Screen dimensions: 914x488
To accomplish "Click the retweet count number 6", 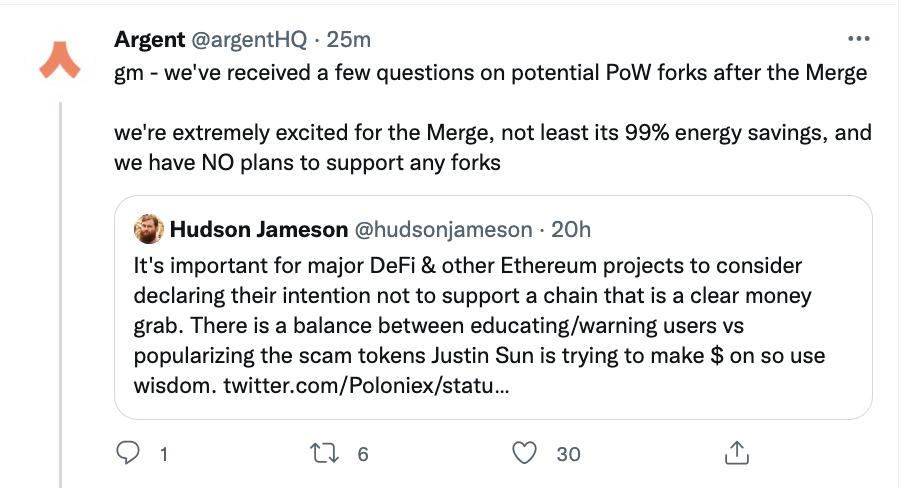I will [x=363, y=454].
